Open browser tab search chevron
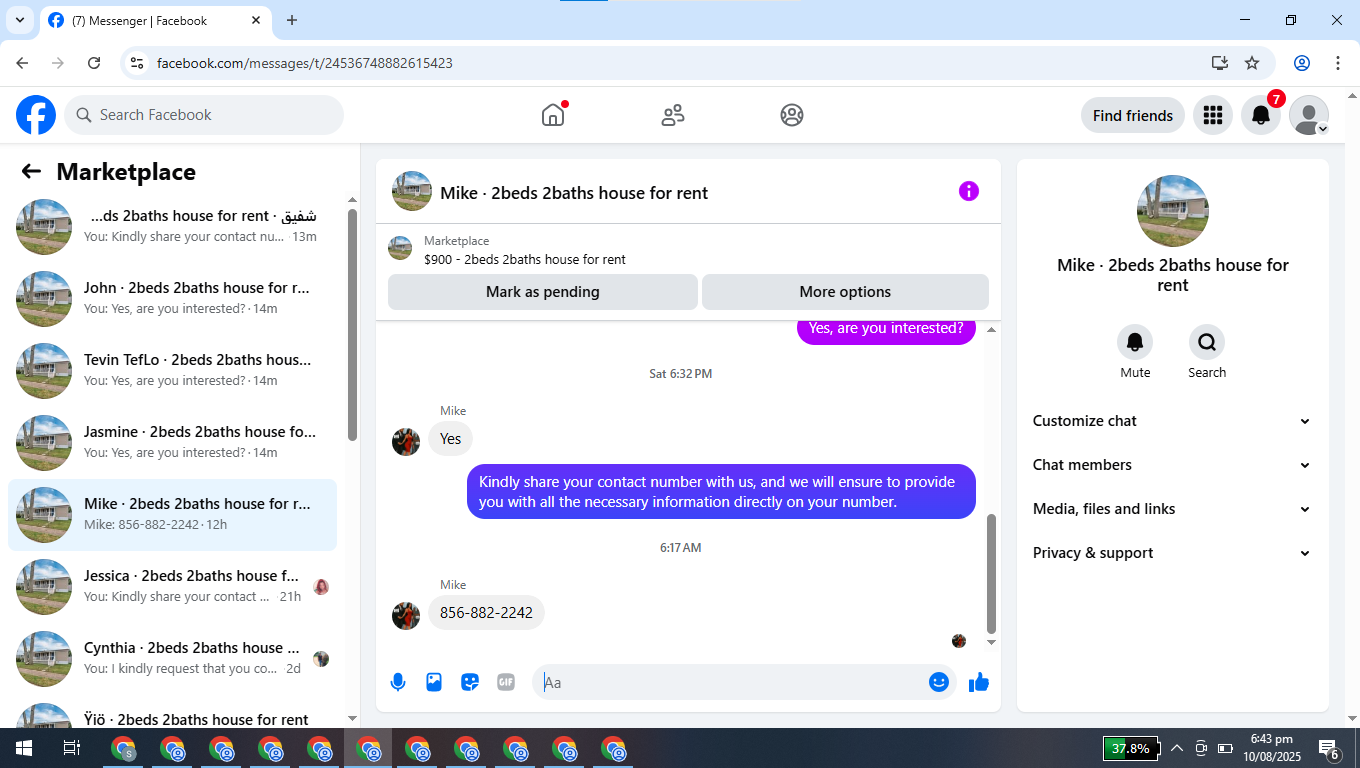This screenshot has height=768, width=1360. [x=19, y=20]
